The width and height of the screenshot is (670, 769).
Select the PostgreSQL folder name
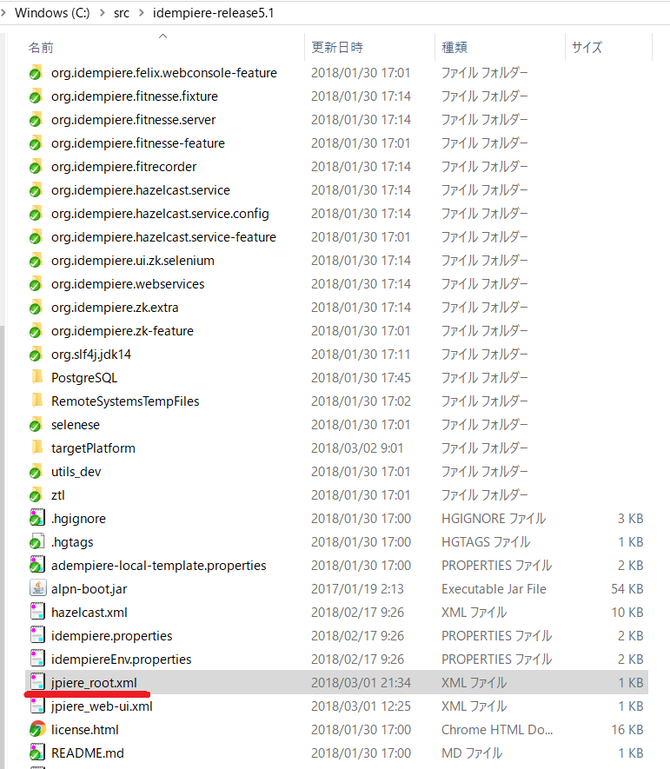(x=84, y=378)
